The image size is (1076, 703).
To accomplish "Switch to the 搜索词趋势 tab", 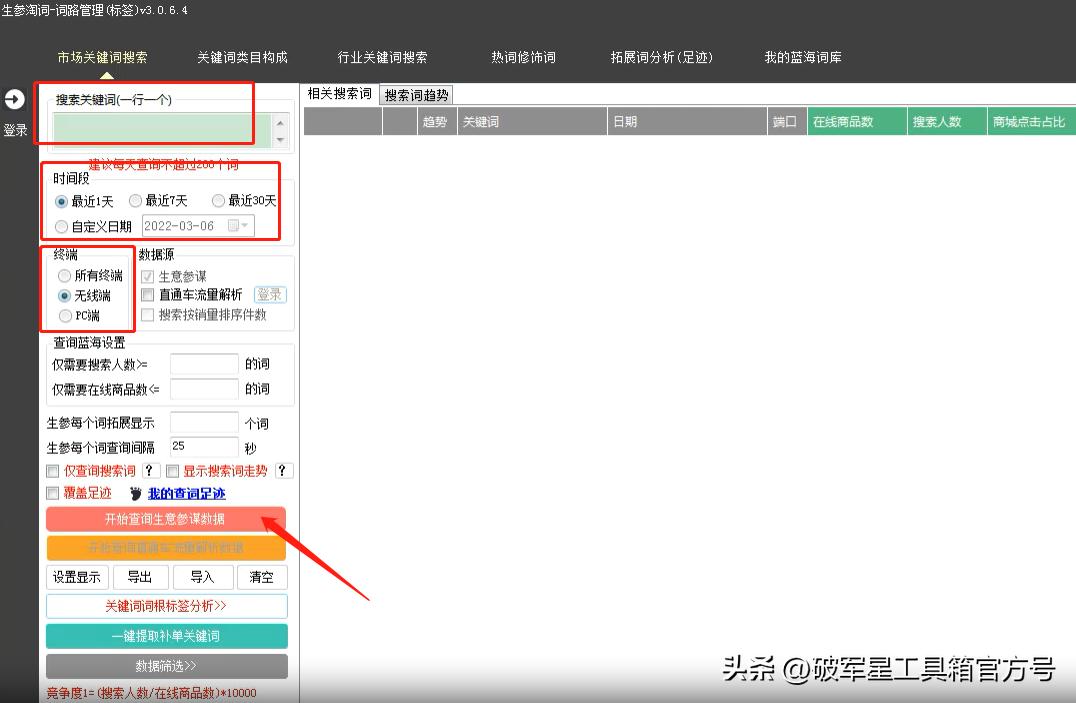I will (x=415, y=94).
